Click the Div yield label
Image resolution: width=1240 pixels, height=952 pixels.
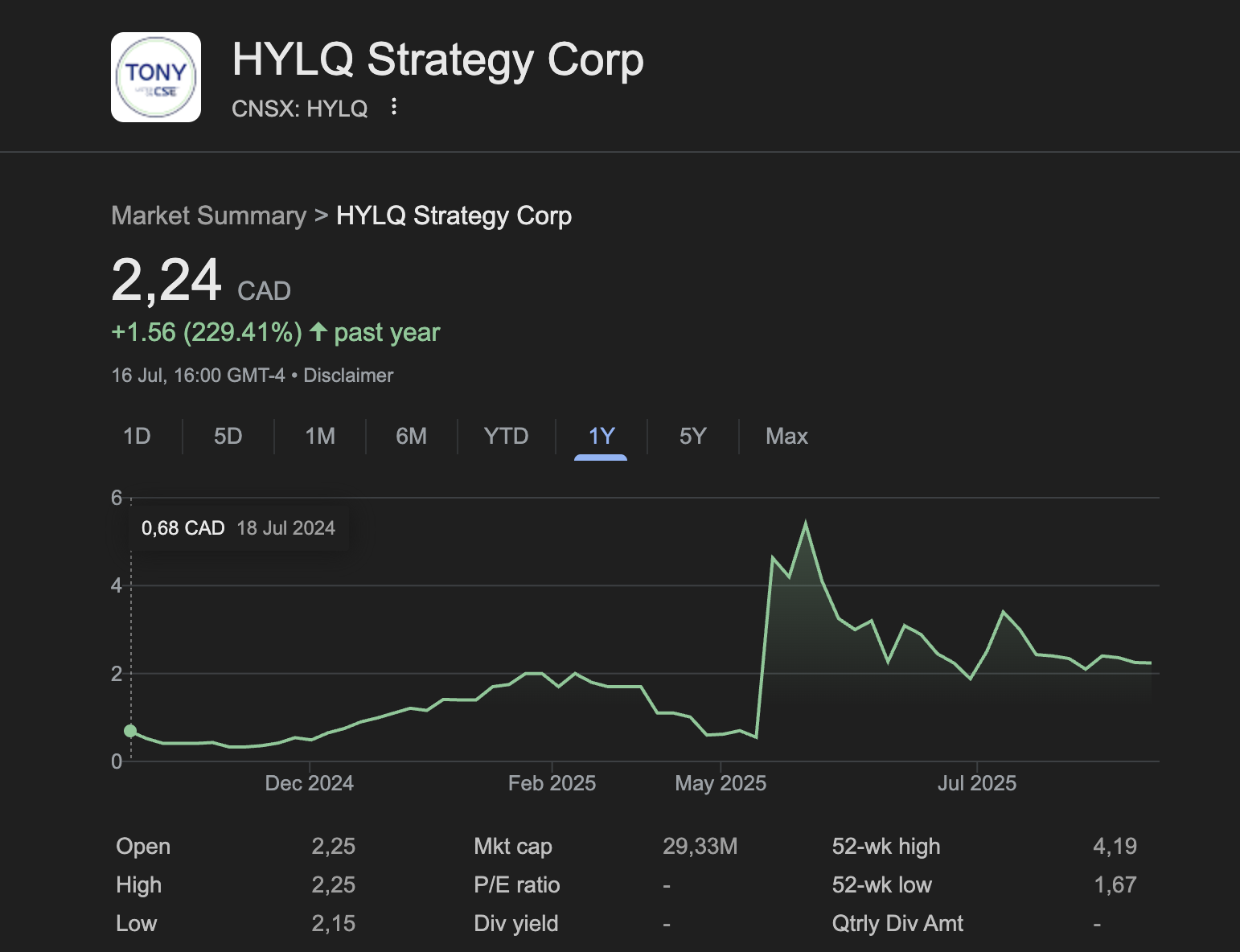(x=516, y=923)
